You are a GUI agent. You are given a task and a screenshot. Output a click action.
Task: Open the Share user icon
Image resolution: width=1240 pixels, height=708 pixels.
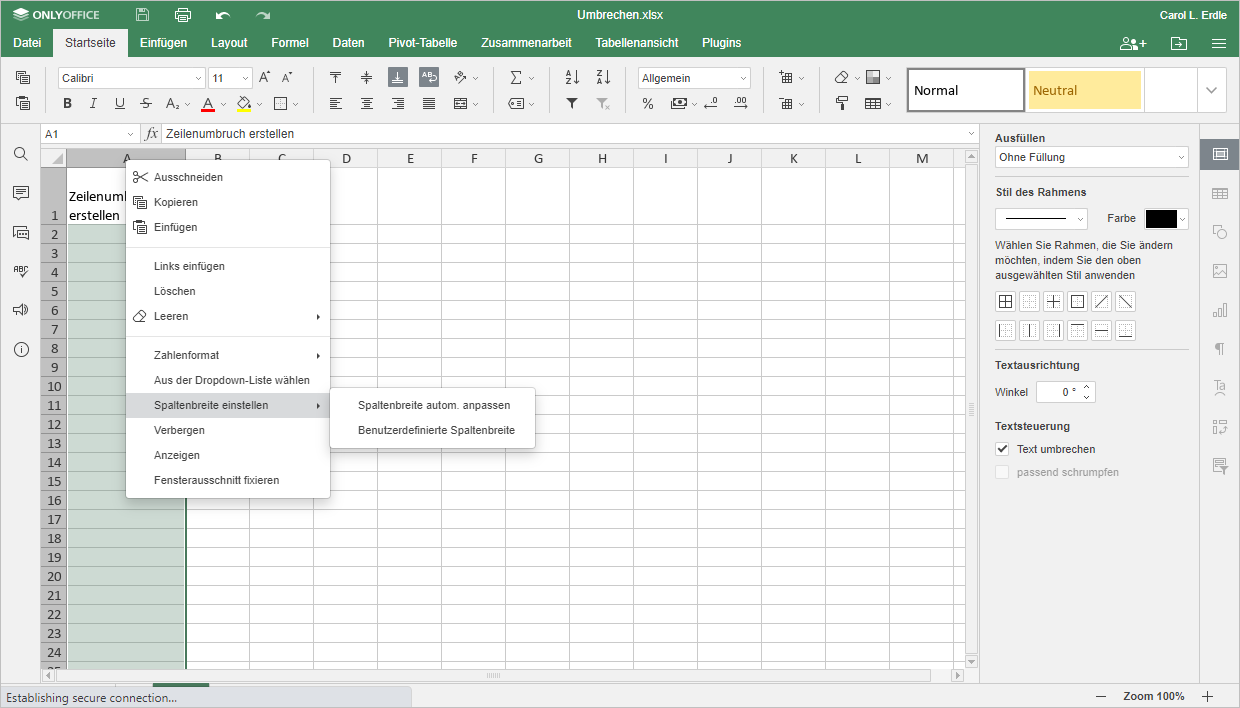tap(1133, 43)
